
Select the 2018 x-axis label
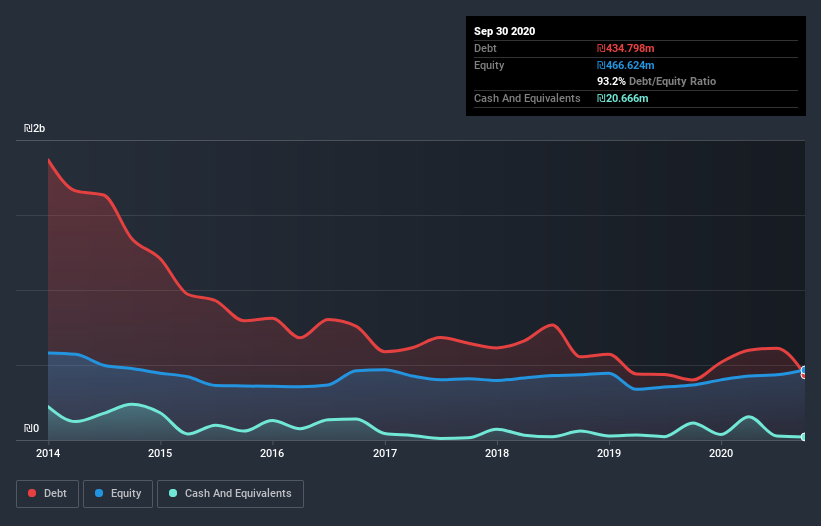pos(497,453)
